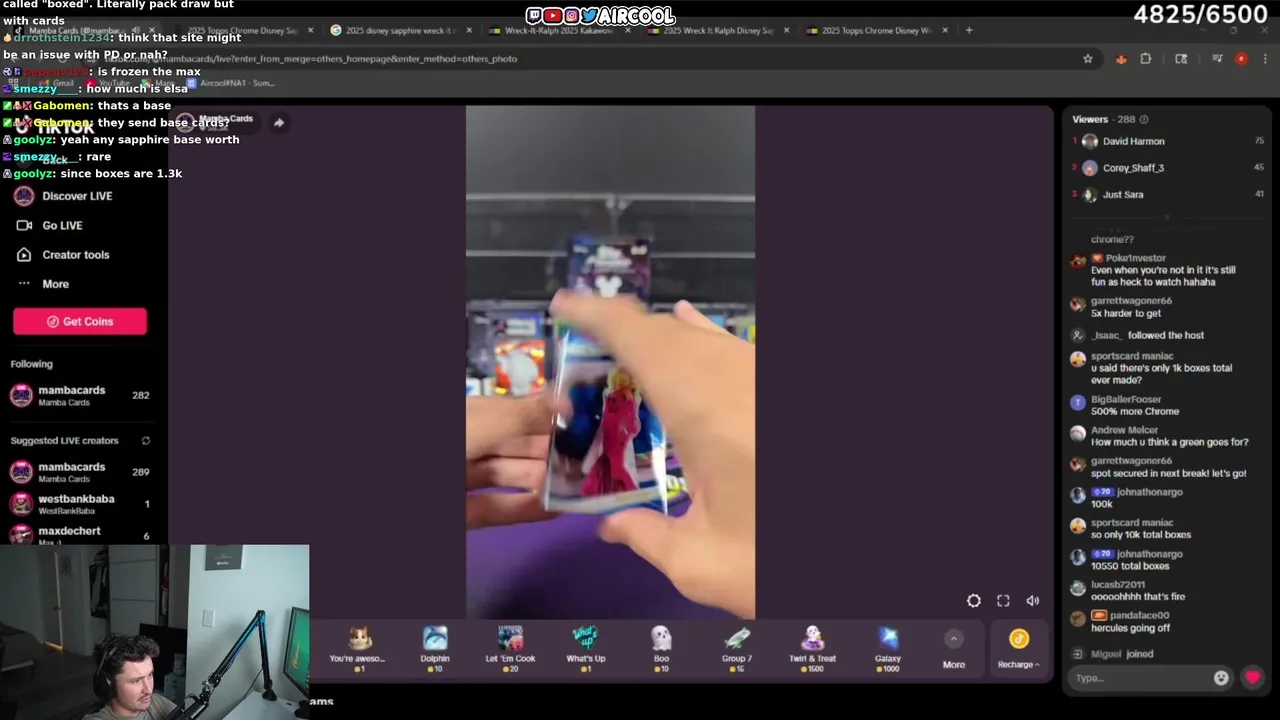Send the What's Up gift
The height and width of the screenshot is (720, 1280).
click(x=585, y=647)
